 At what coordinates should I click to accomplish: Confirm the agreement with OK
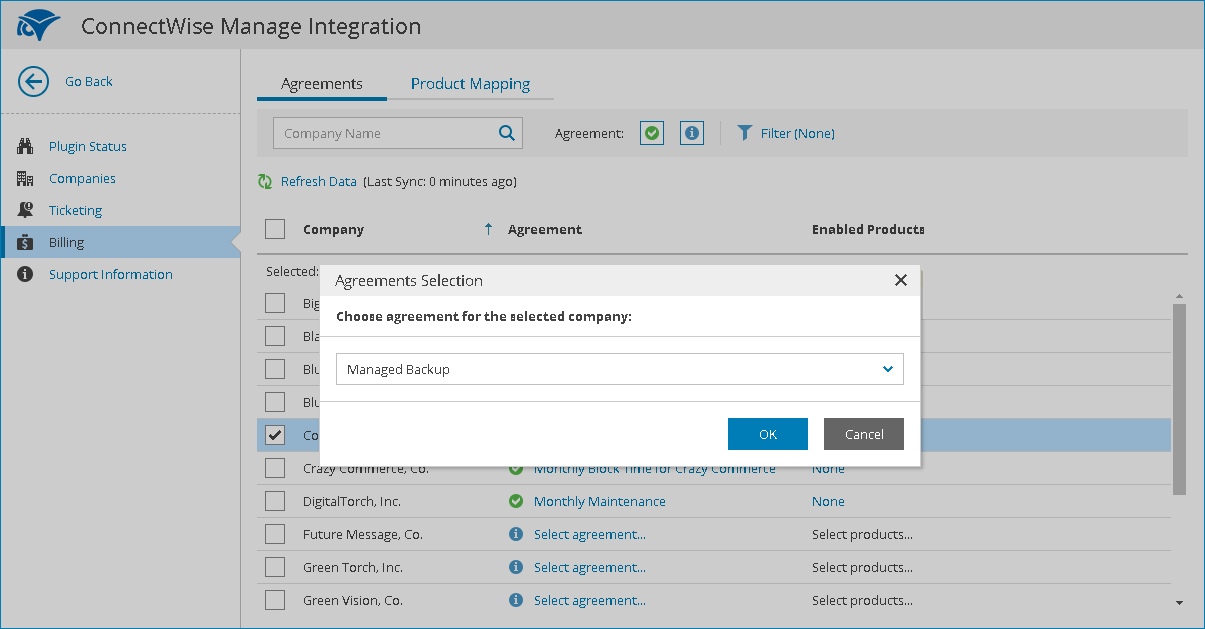768,434
